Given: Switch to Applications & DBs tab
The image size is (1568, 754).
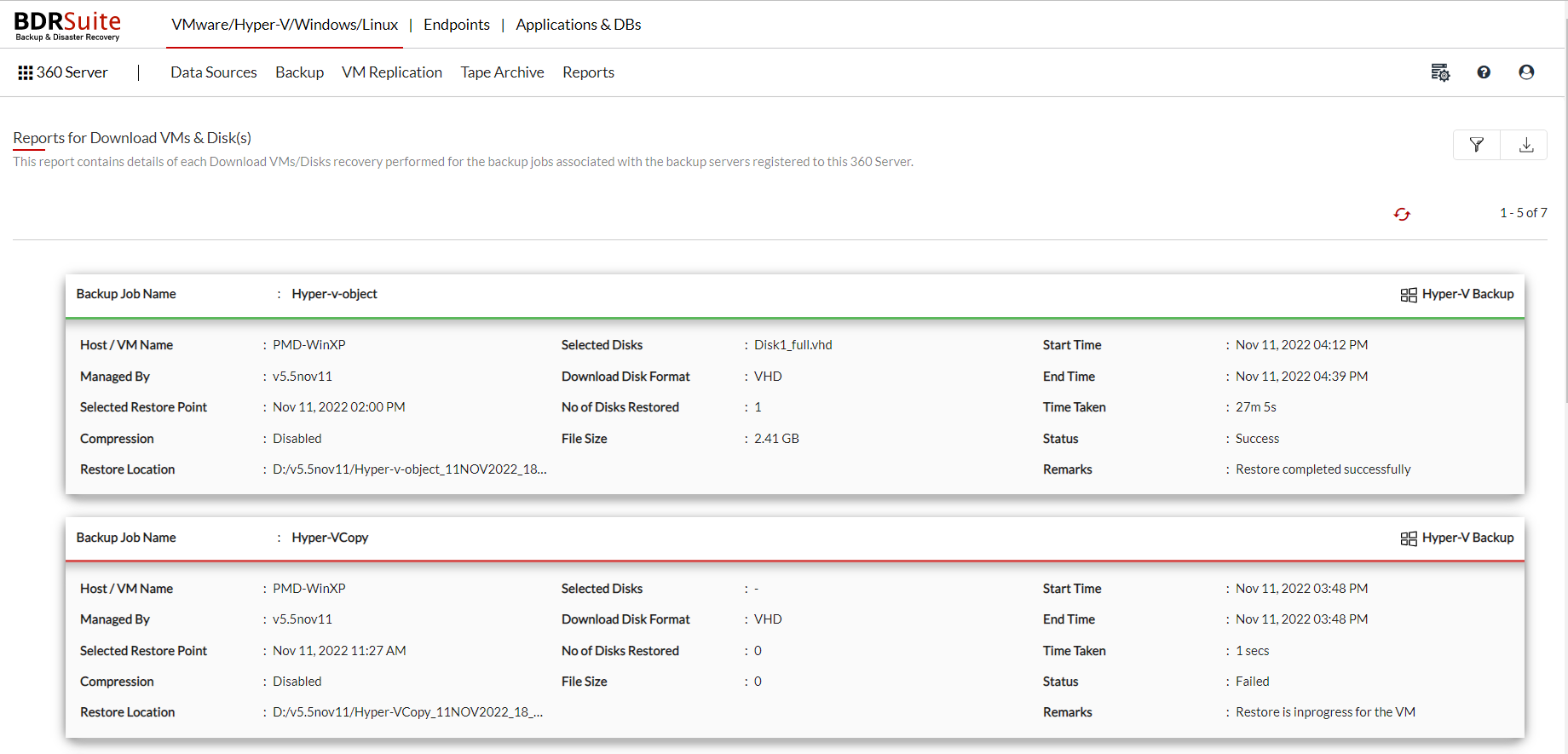Looking at the screenshot, I should (x=579, y=25).
